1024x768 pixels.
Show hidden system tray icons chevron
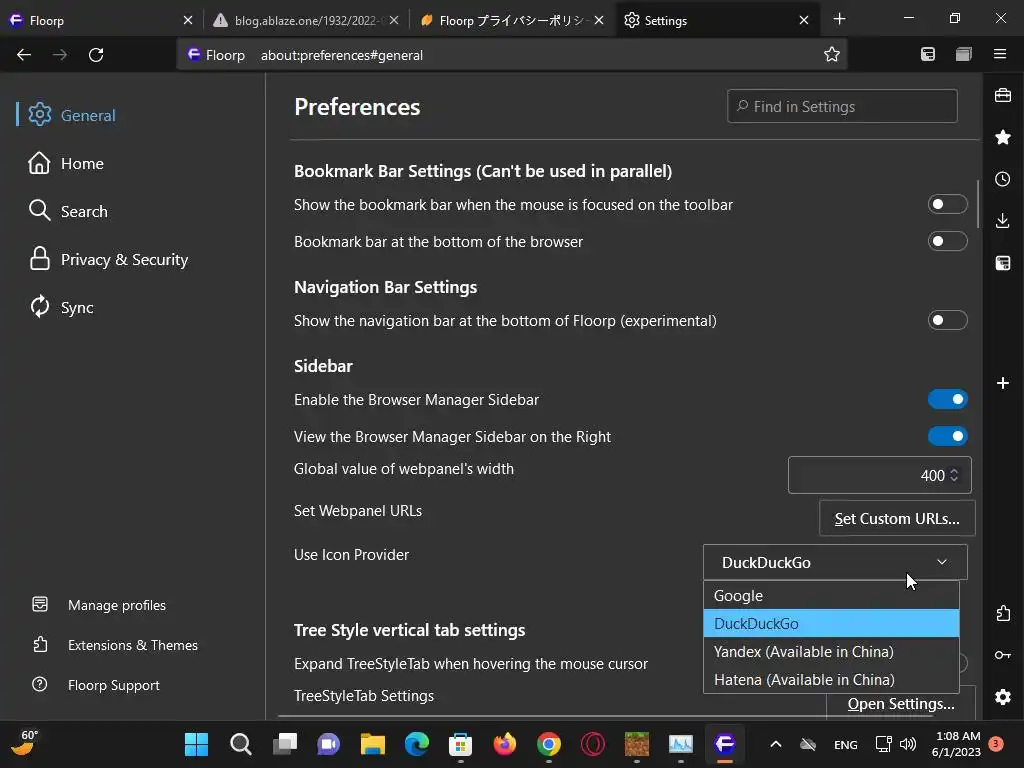point(776,744)
